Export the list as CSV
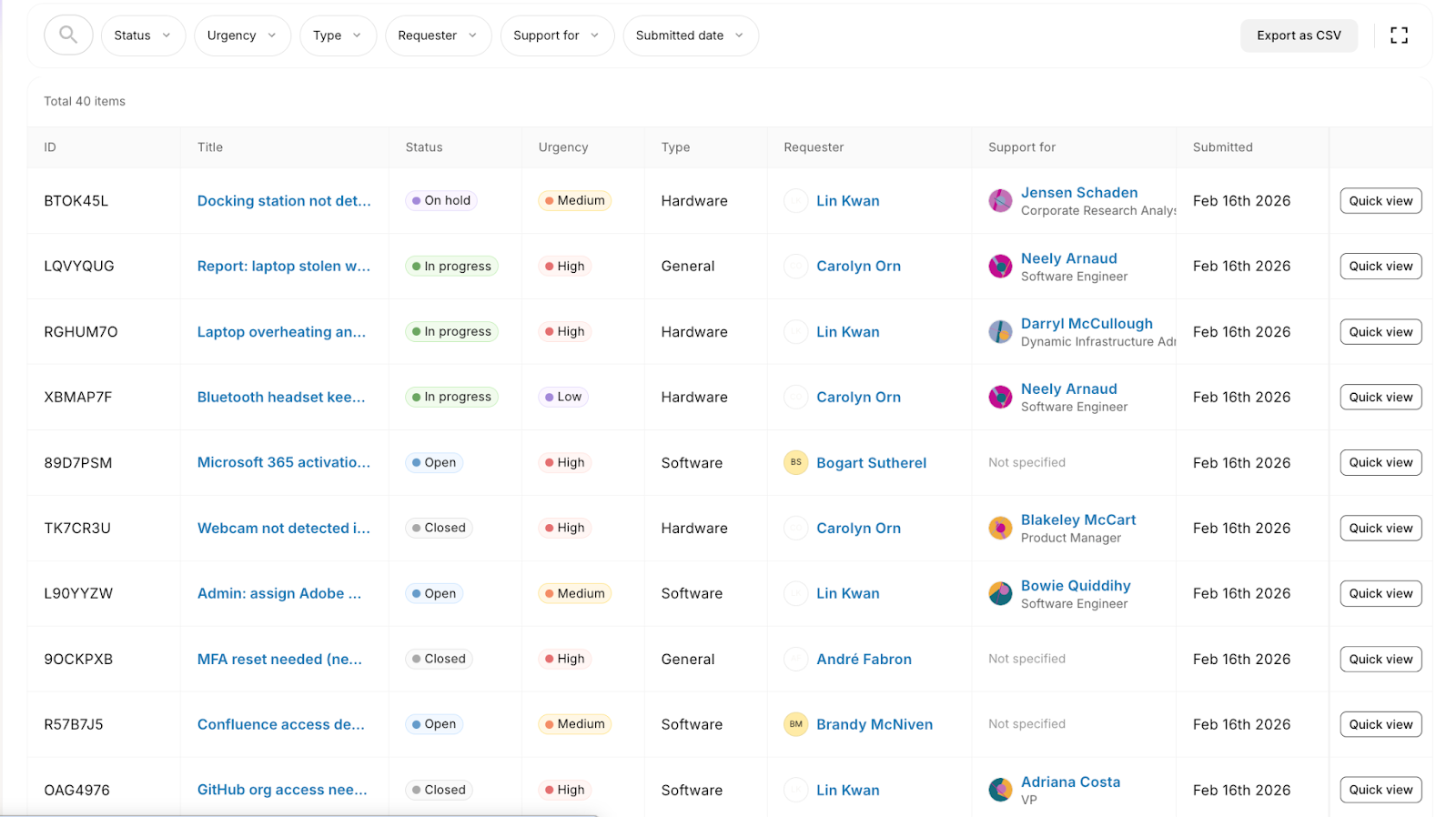This screenshot has height=817, width=1456. tap(1298, 35)
